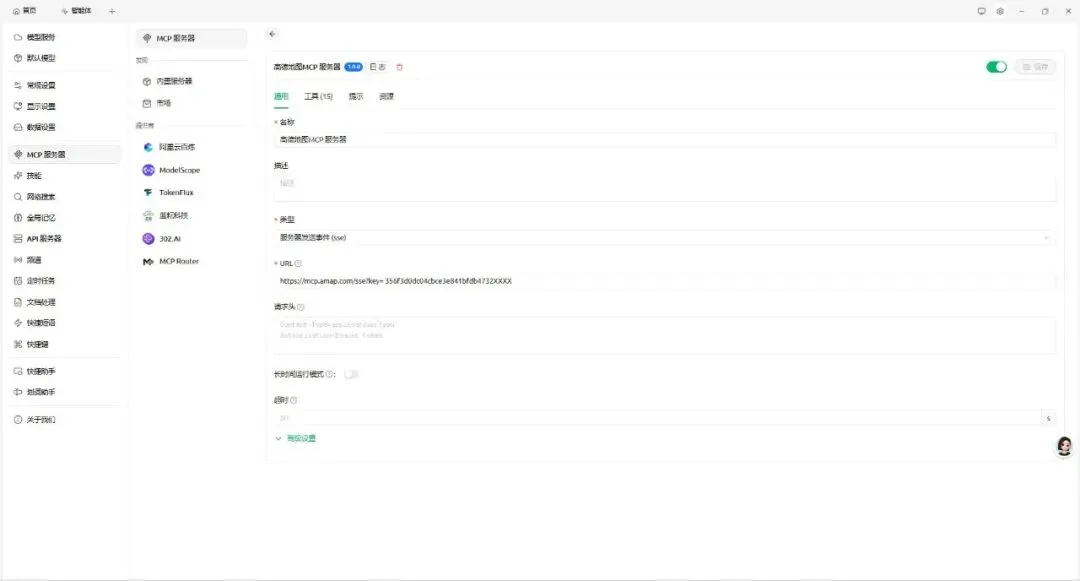Image resolution: width=1080 pixels, height=581 pixels.
Task: Click the monitor icon in the title bar
Action: [x=982, y=11]
